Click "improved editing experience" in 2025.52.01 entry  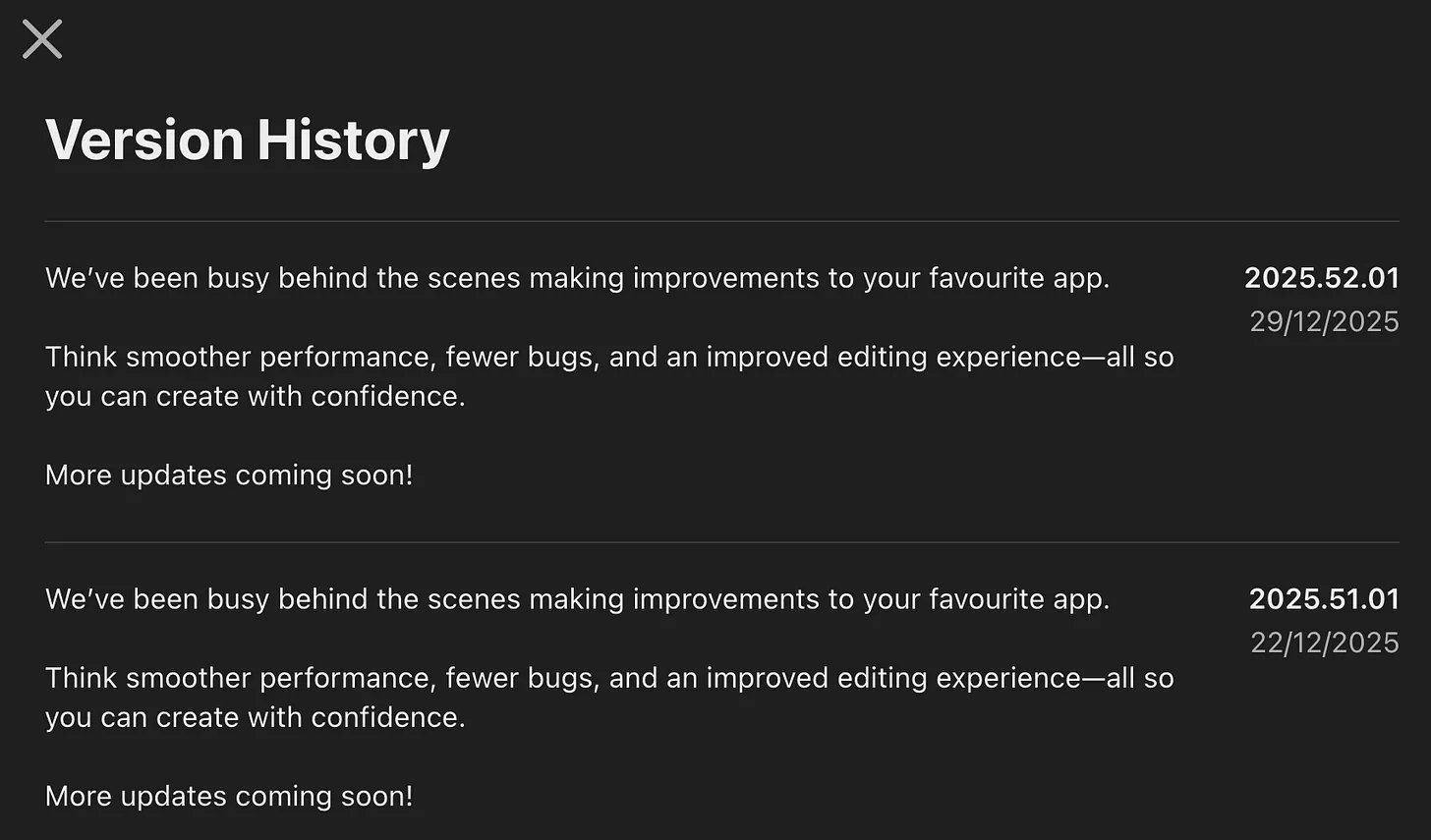click(x=892, y=357)
